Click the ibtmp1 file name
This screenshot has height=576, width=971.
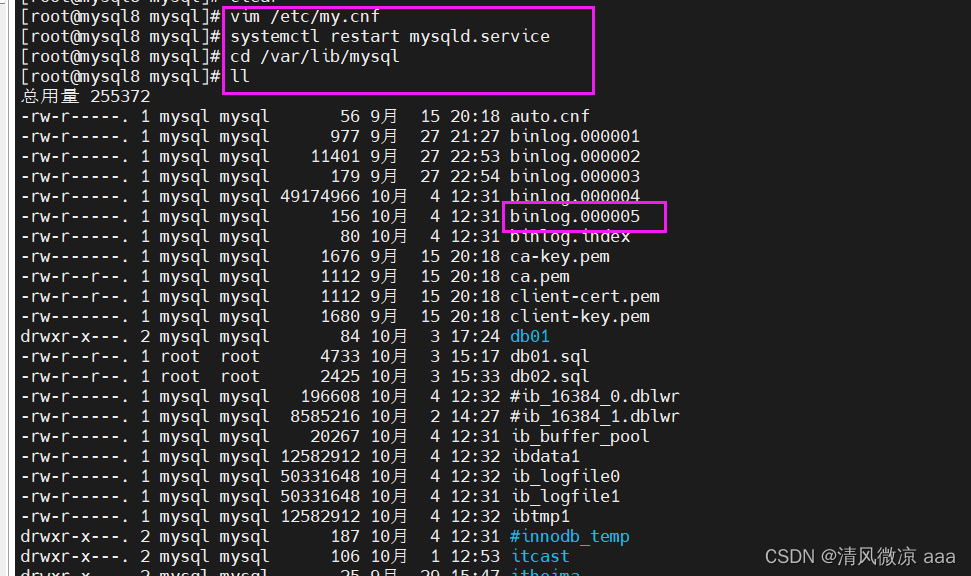(539, 516)
